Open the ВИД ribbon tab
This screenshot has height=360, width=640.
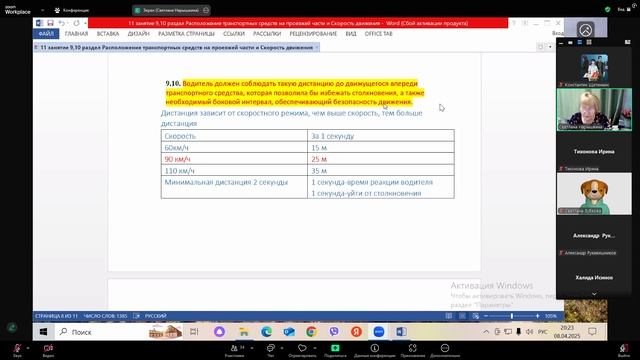pos(351,34)
